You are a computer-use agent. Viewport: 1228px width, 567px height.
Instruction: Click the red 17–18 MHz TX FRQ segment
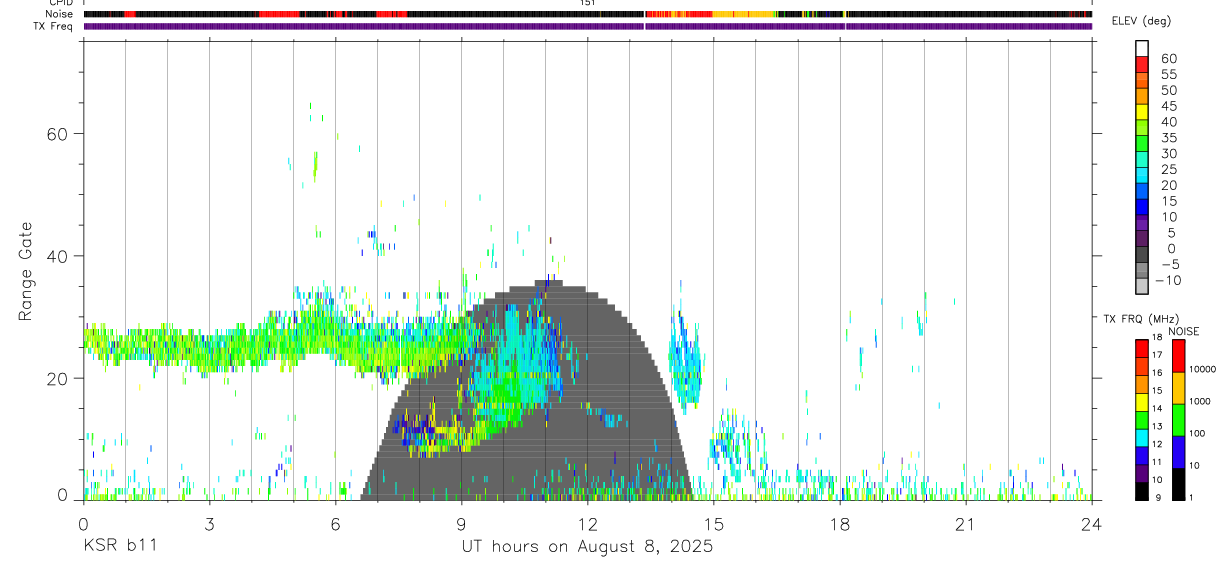[1141, 349]
